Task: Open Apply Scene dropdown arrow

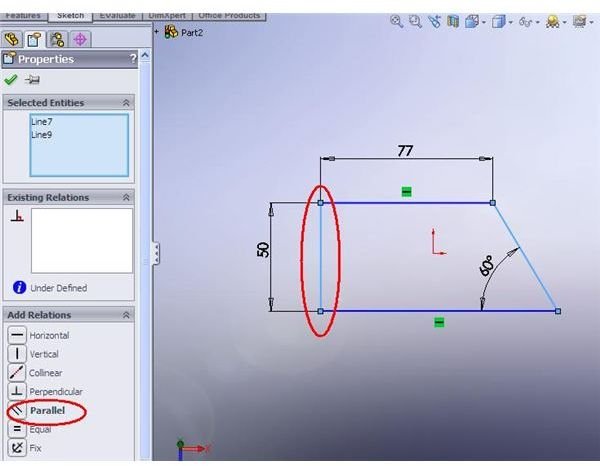Action: pos(564,23)
